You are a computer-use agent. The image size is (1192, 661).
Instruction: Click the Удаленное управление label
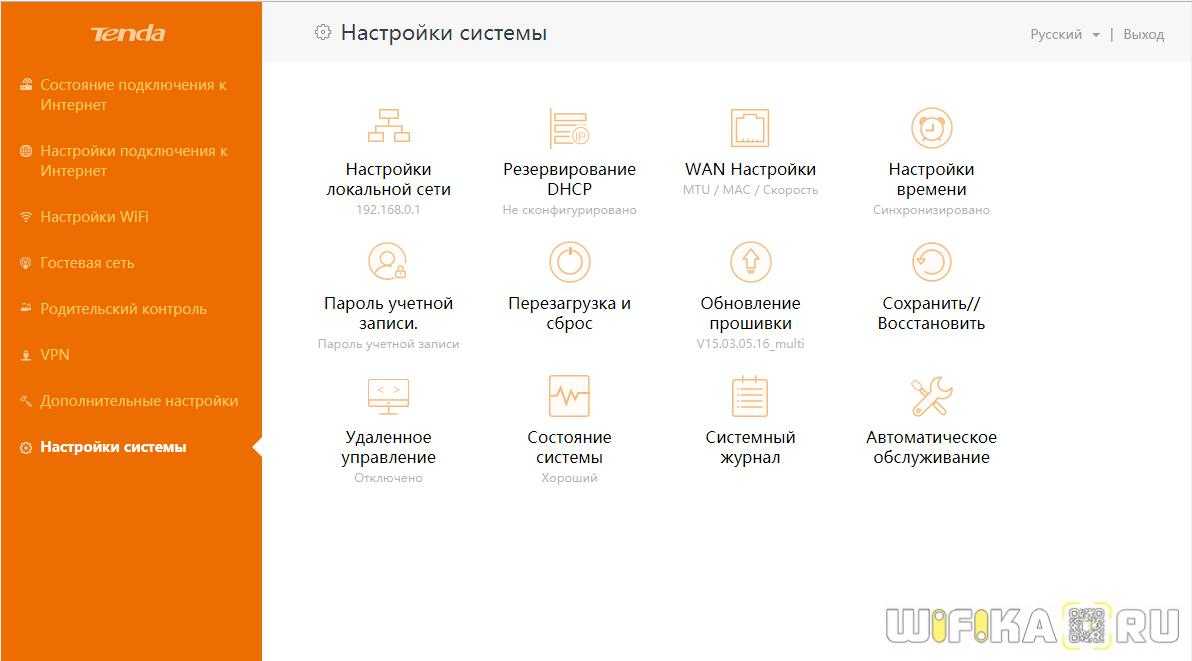(x=388, y=448)
